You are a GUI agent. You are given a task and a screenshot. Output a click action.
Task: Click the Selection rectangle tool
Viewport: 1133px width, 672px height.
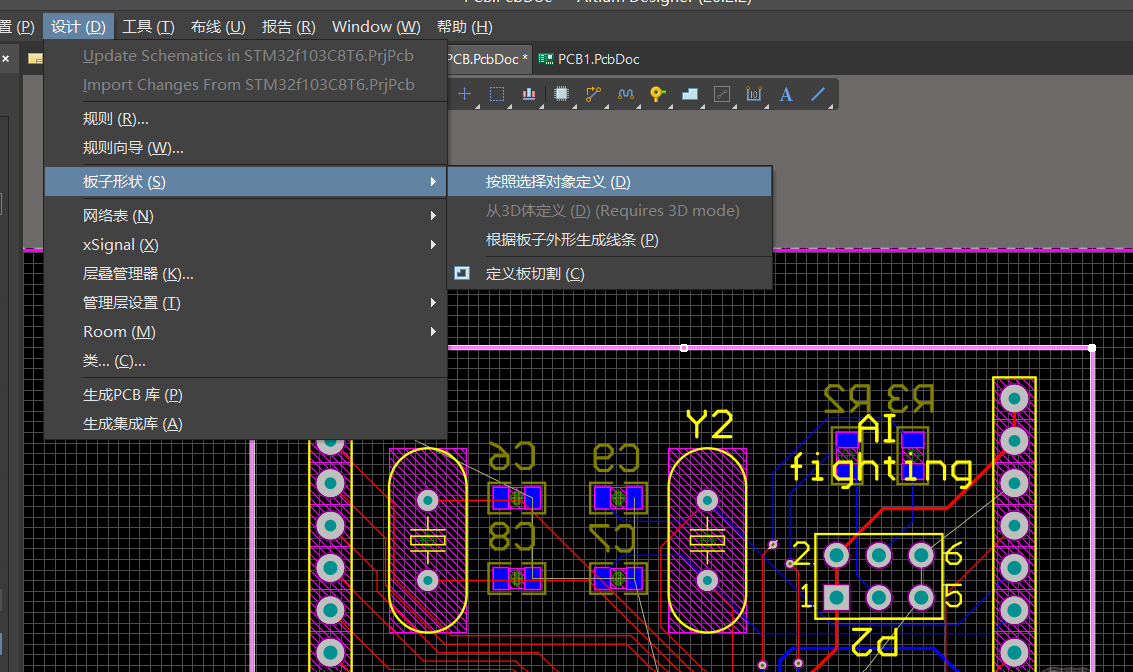(x=497, y=94)
